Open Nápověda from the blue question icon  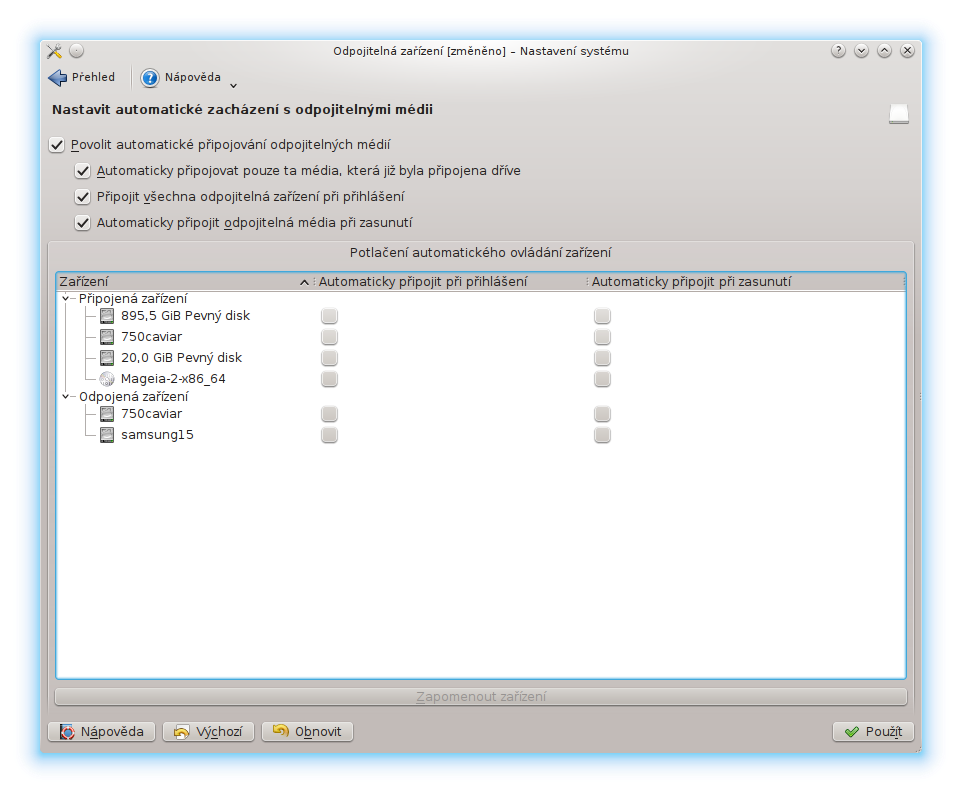coord(150,78)
